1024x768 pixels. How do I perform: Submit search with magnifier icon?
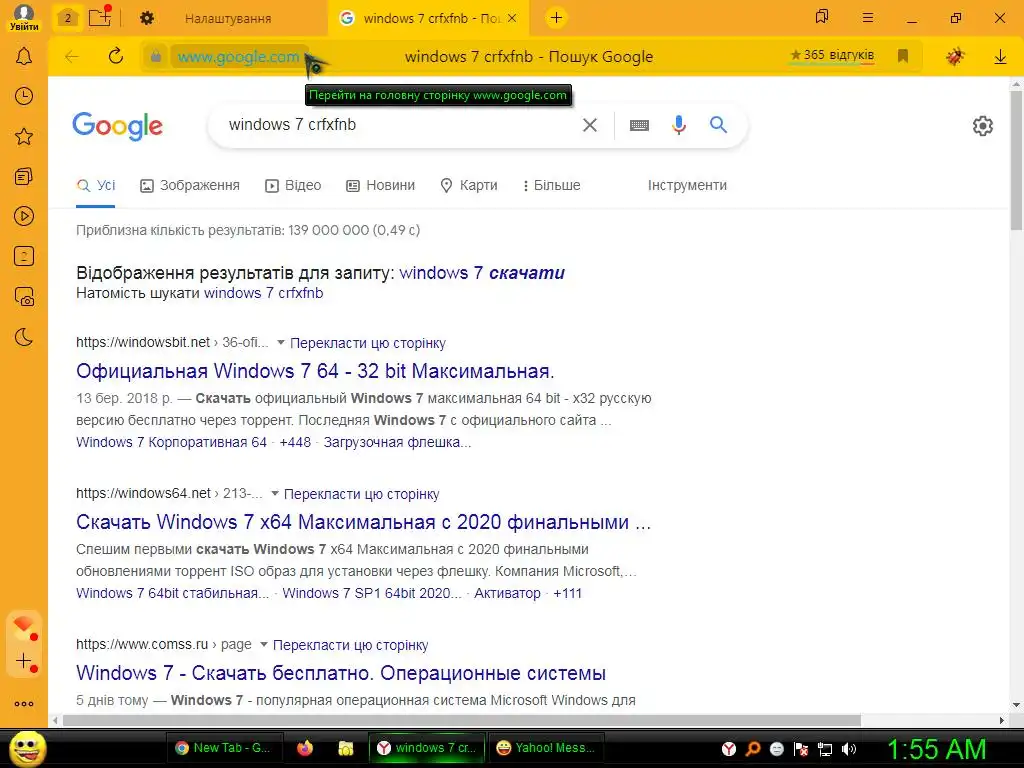click(x=718, y=124)
